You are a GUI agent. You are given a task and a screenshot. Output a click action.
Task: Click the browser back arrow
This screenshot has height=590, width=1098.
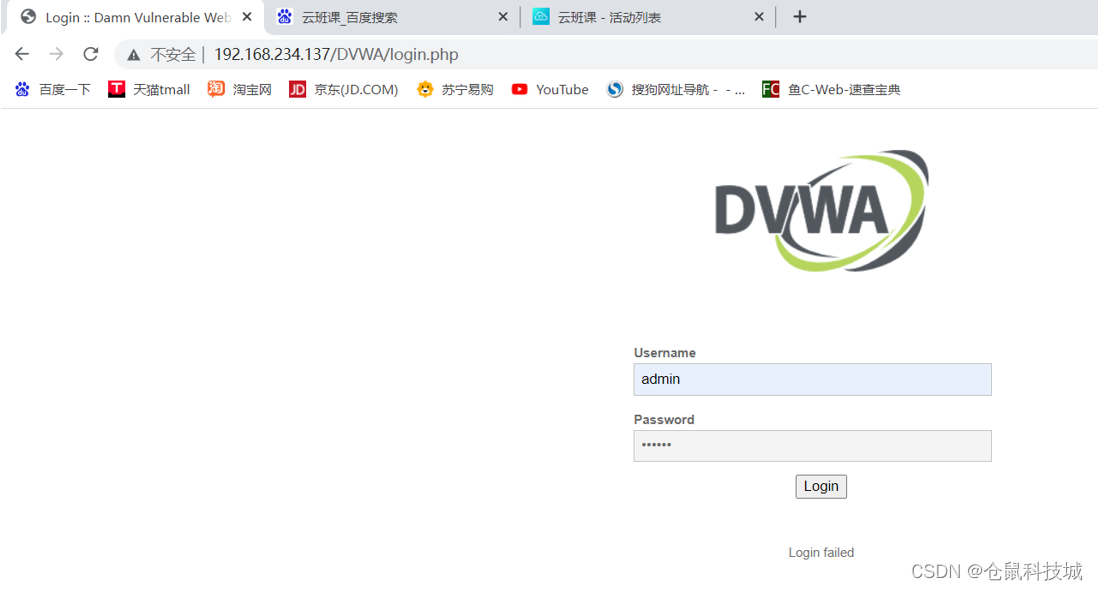pyautogui.click(x=22, y=54)
